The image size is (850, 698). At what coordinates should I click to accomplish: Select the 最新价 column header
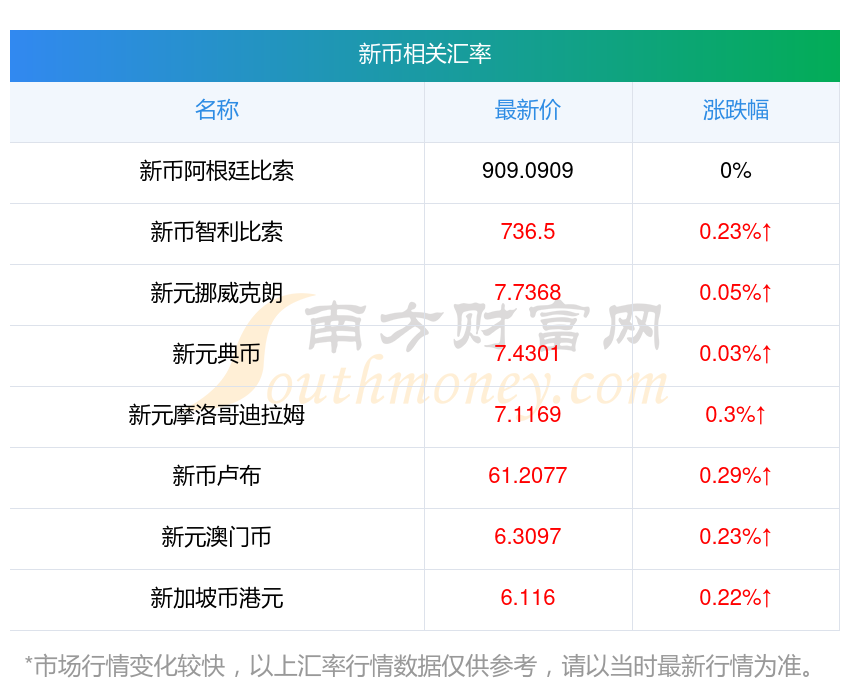click(x=527, y=110)
